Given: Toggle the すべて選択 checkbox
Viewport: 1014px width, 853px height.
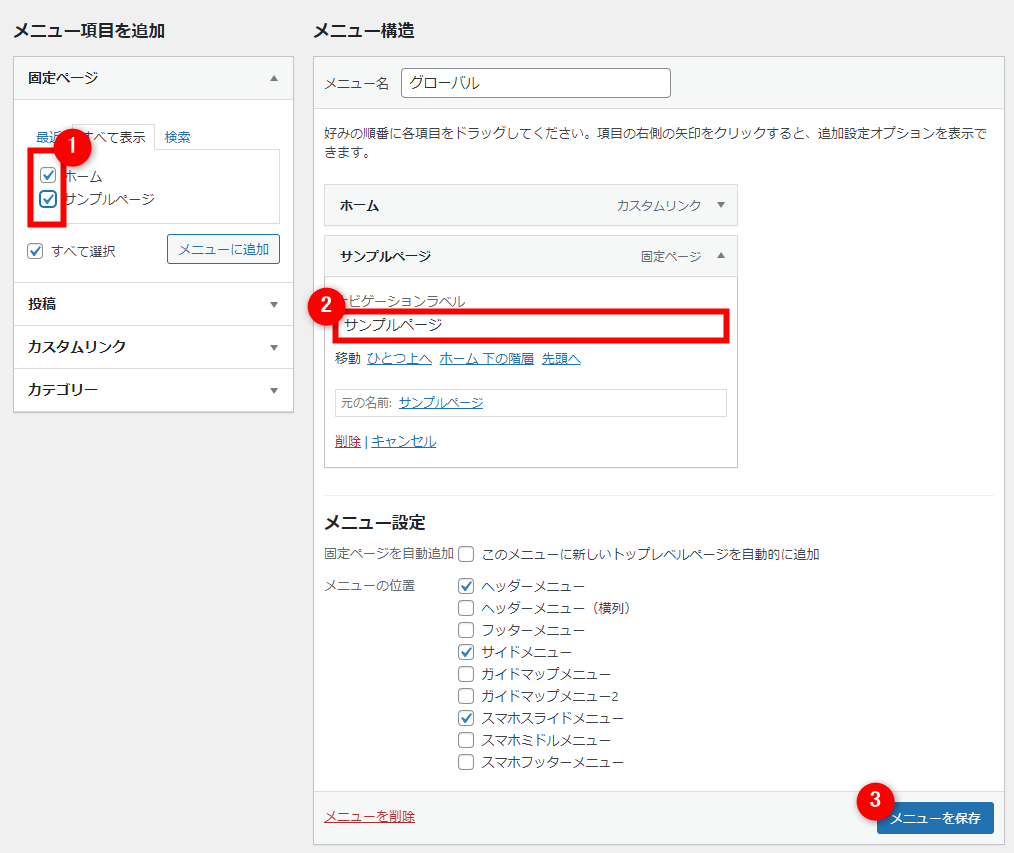Looking at the screenshot, I should point(36,251).
